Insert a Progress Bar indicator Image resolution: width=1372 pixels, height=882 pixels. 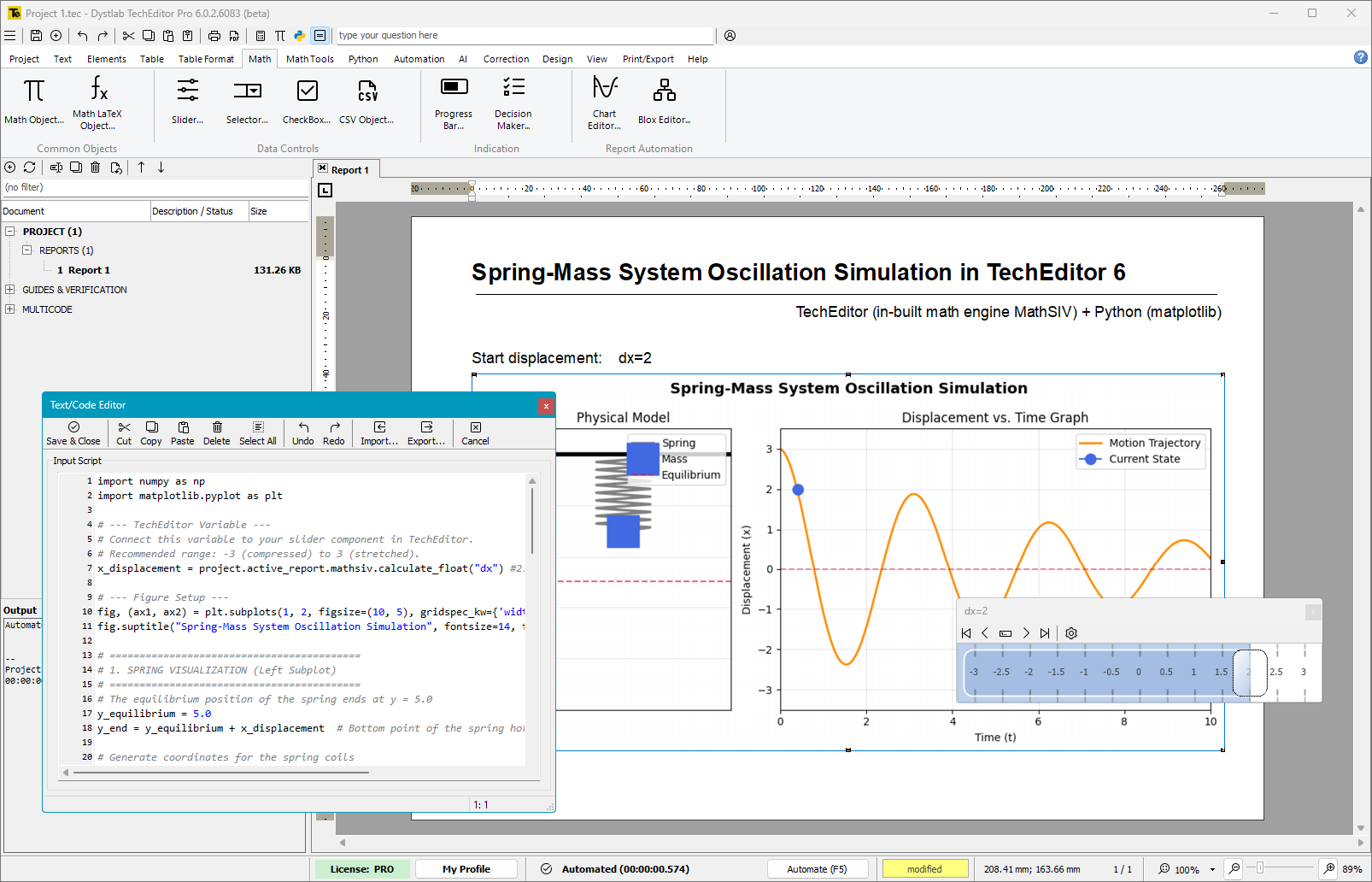(x=454, y=103)
